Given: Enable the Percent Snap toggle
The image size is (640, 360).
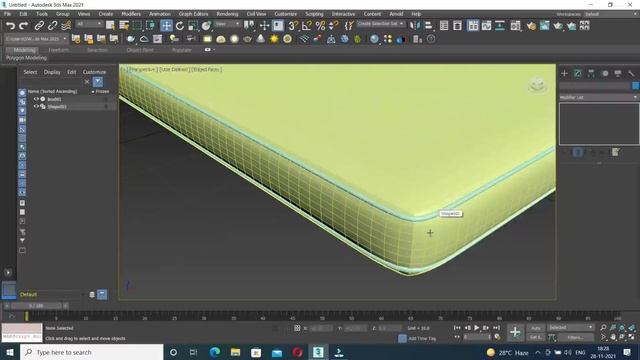Looking at the screenshot, I should click(x=320, y=26).
